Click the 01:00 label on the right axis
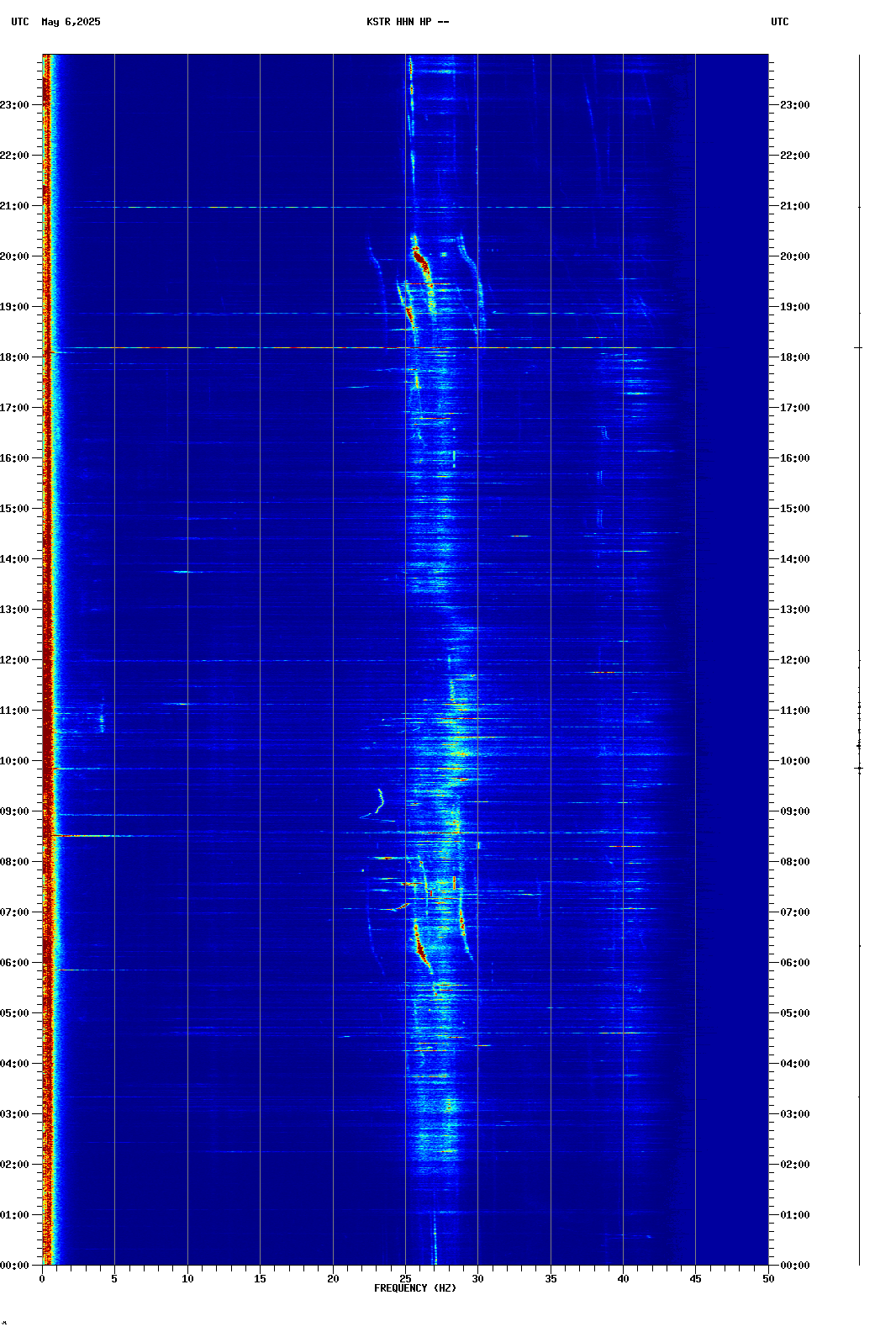Viewport: 896px width, 1332px height. click(795, 1215)
